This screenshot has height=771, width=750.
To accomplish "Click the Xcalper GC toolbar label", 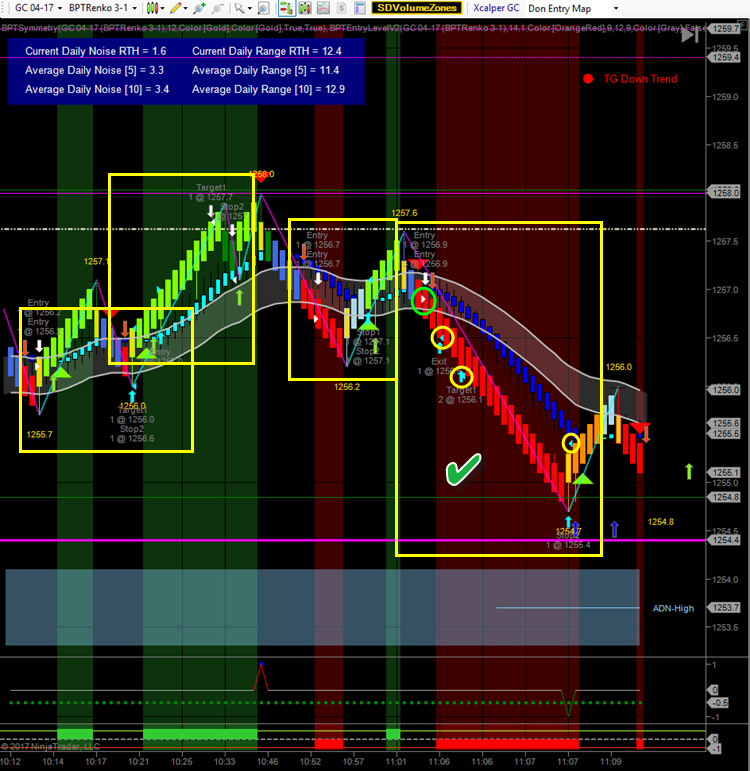I will coord(496,8).
